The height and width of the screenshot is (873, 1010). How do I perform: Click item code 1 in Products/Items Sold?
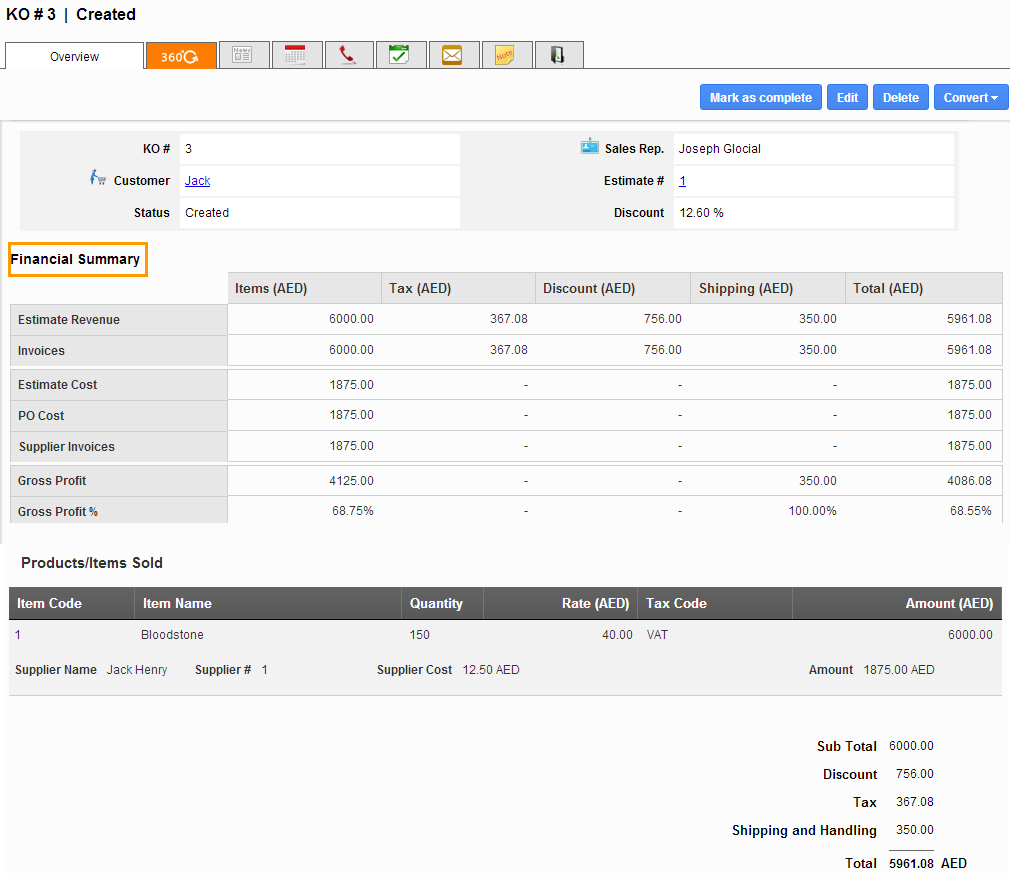(17, 635)
